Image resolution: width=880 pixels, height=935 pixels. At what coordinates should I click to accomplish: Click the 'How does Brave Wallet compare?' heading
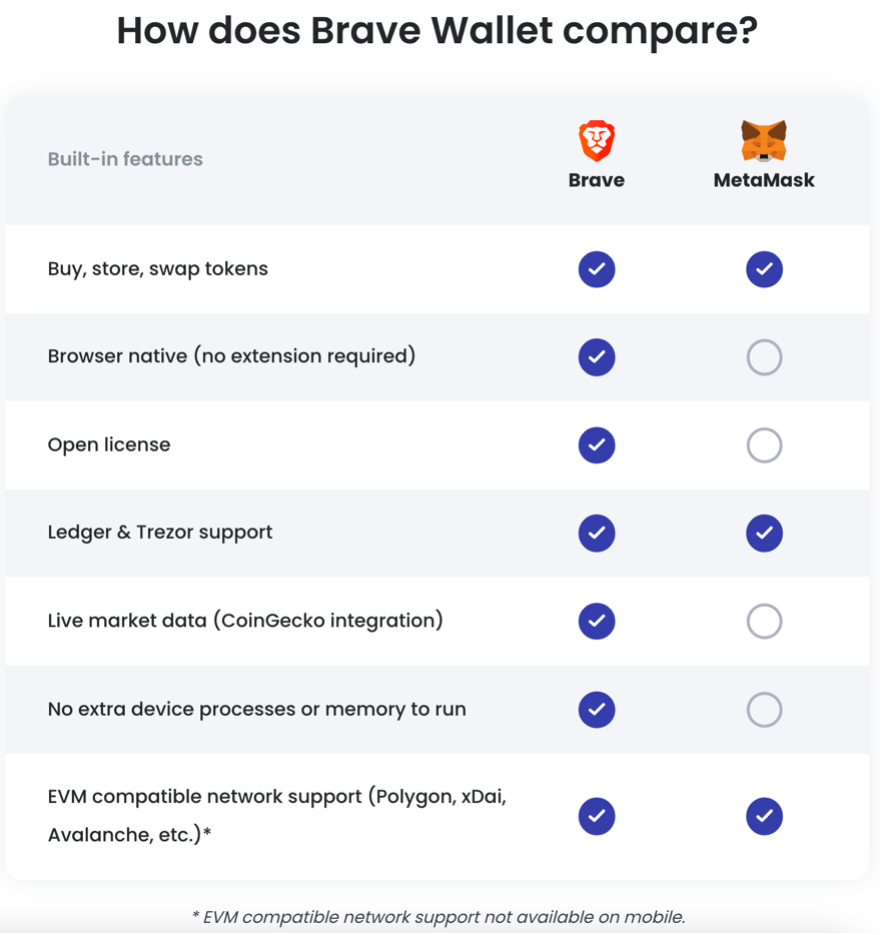pyautogui.click(x=438, y=31)
